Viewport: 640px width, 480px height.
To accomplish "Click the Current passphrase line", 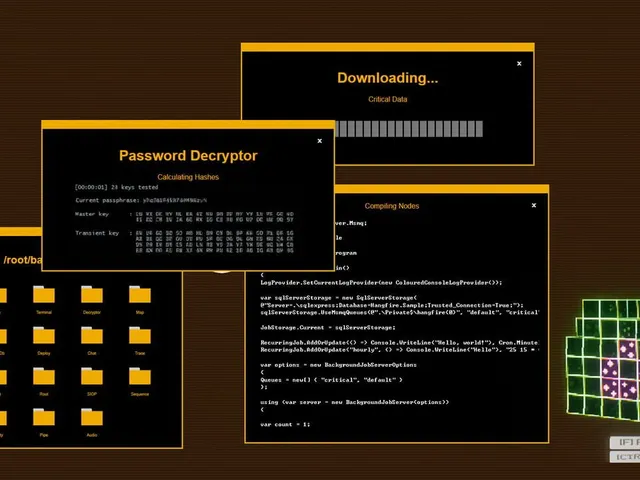I will point(141,200).
